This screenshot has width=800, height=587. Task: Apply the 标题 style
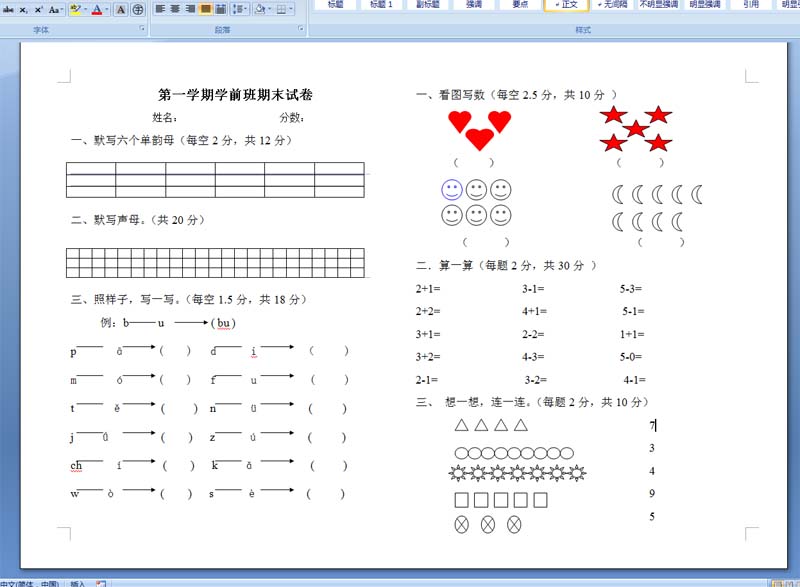point(335,5)
